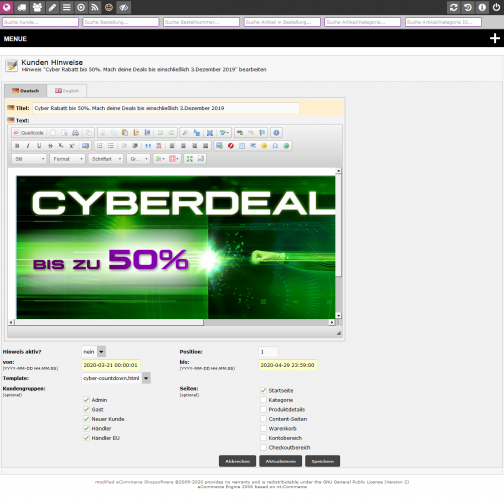The image size is (504, 500).
Task: Click the italic formatting icon
Action: tap(28, 146)
